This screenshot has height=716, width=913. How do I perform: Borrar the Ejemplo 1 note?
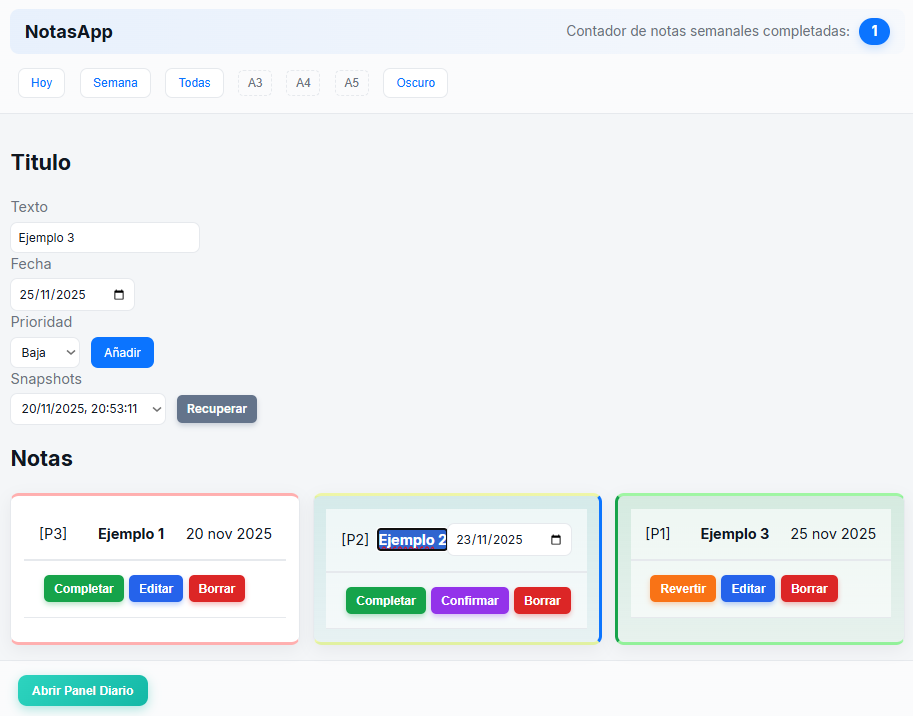[216, 588]
